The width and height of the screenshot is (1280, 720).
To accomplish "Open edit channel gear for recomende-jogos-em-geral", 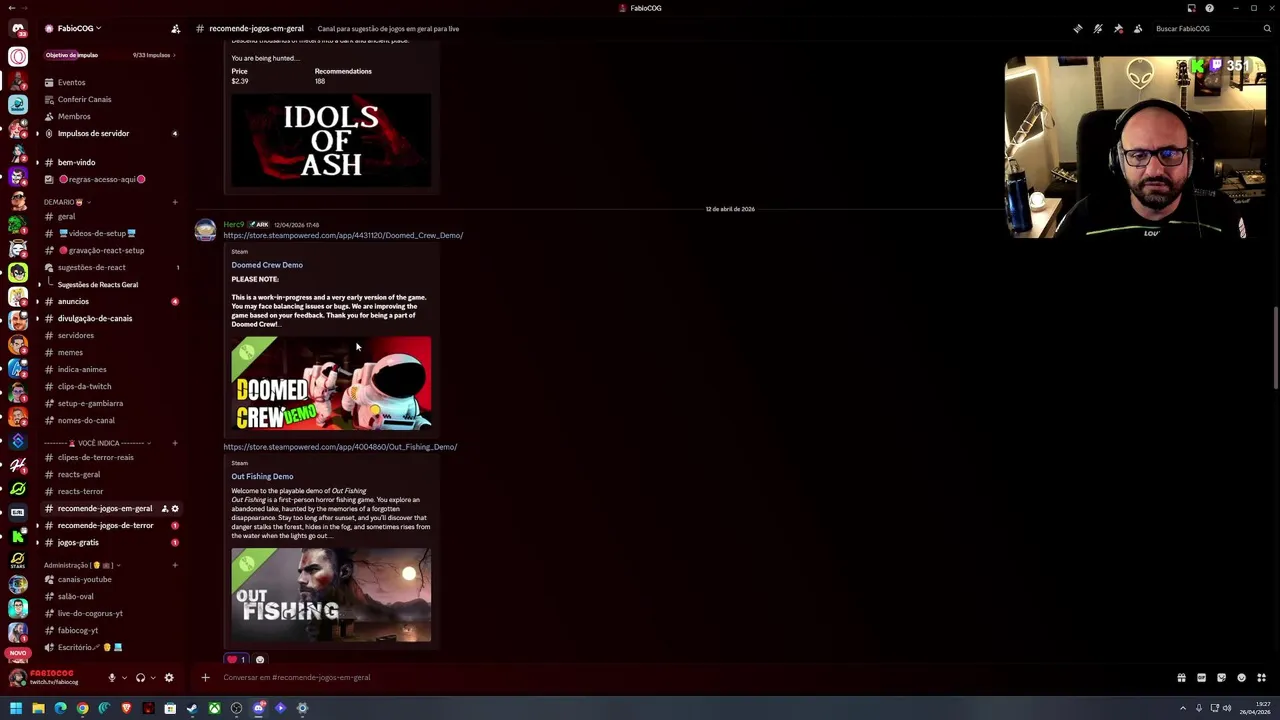I will 175,509.
